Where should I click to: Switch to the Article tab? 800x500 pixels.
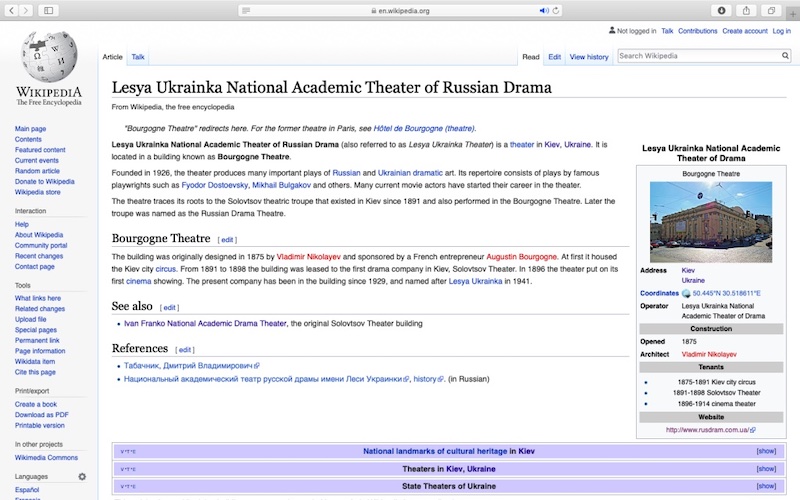(112, 57)
